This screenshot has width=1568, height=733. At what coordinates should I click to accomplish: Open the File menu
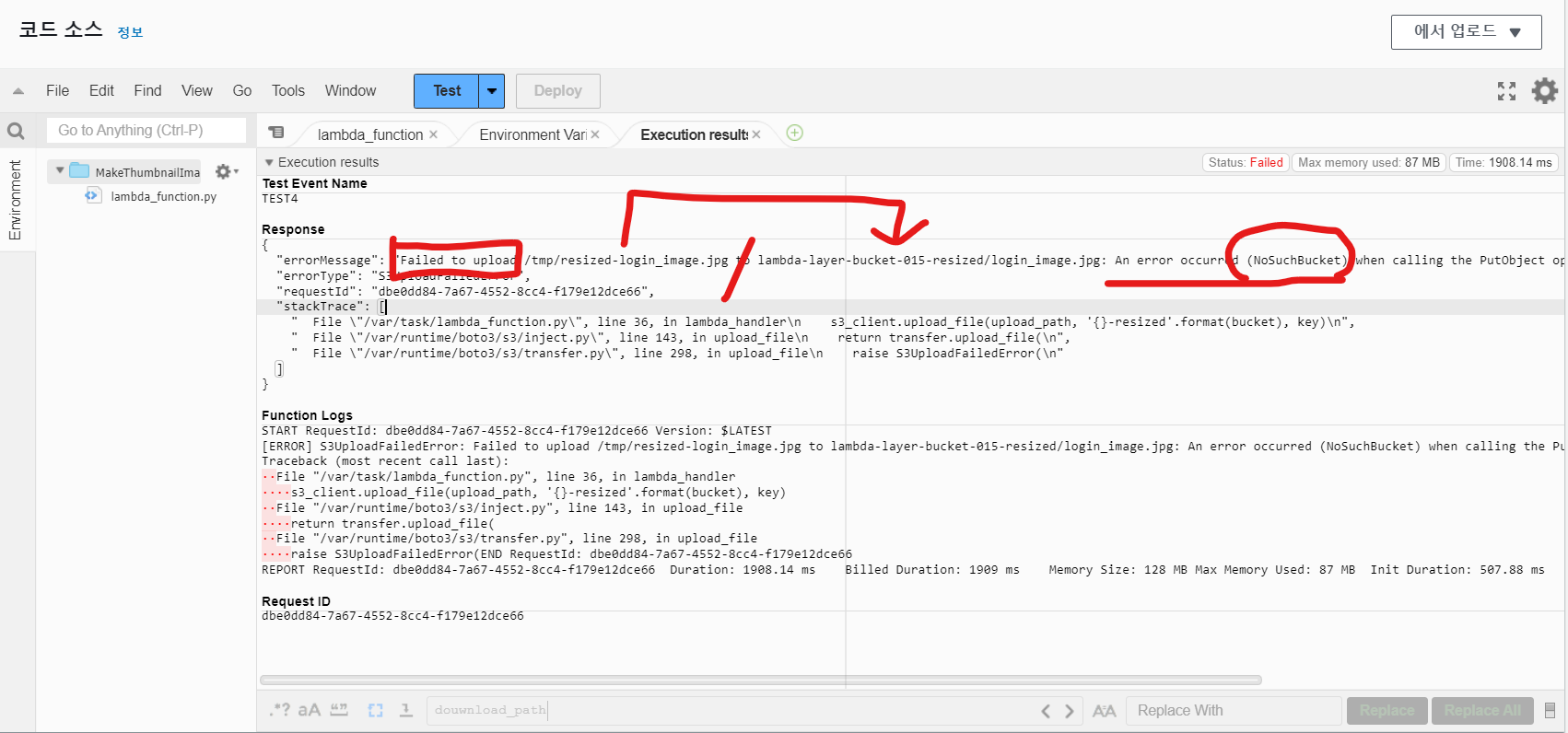pyautogui.click(x=57, y=90)
